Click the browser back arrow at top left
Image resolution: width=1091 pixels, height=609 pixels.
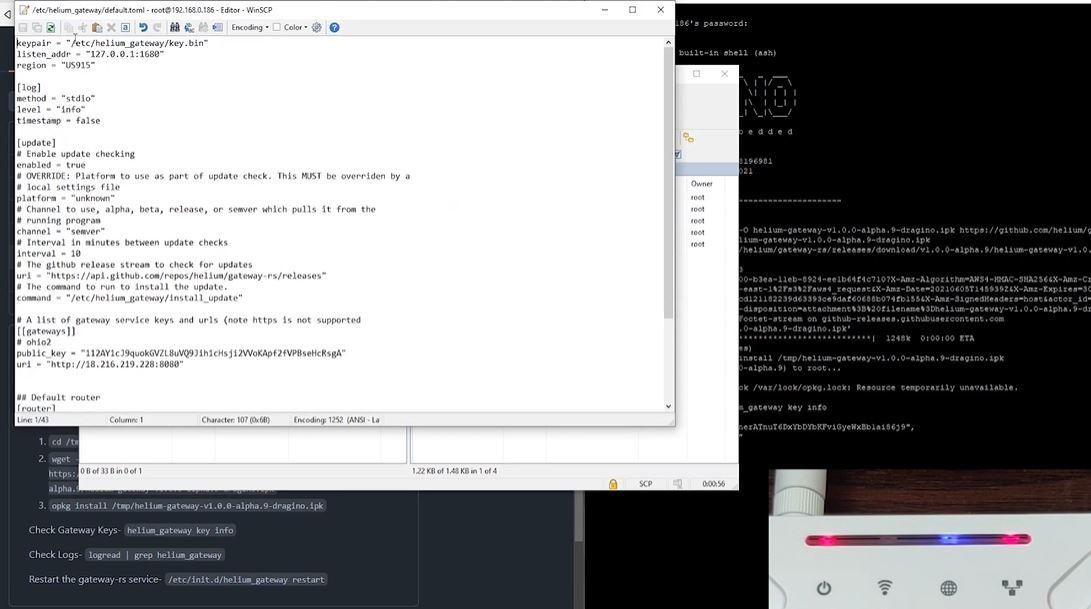click(x=7, y=14)
